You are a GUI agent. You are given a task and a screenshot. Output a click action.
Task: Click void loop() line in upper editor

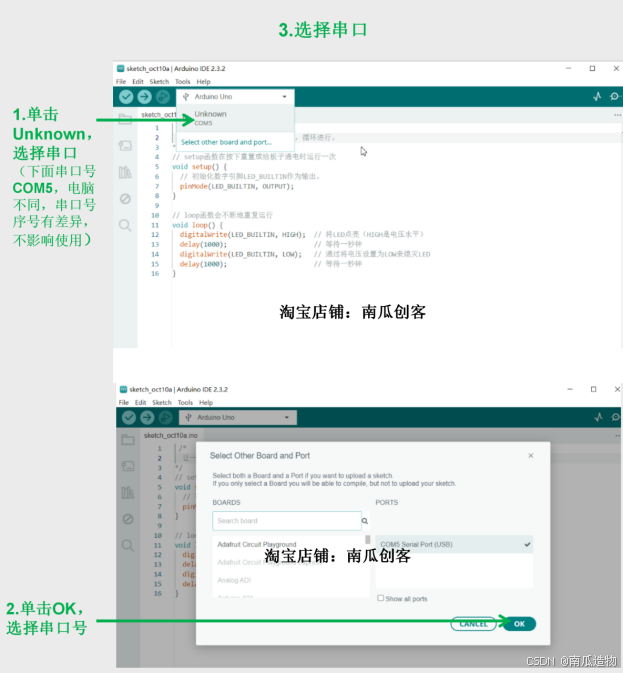tap(197, 225)
